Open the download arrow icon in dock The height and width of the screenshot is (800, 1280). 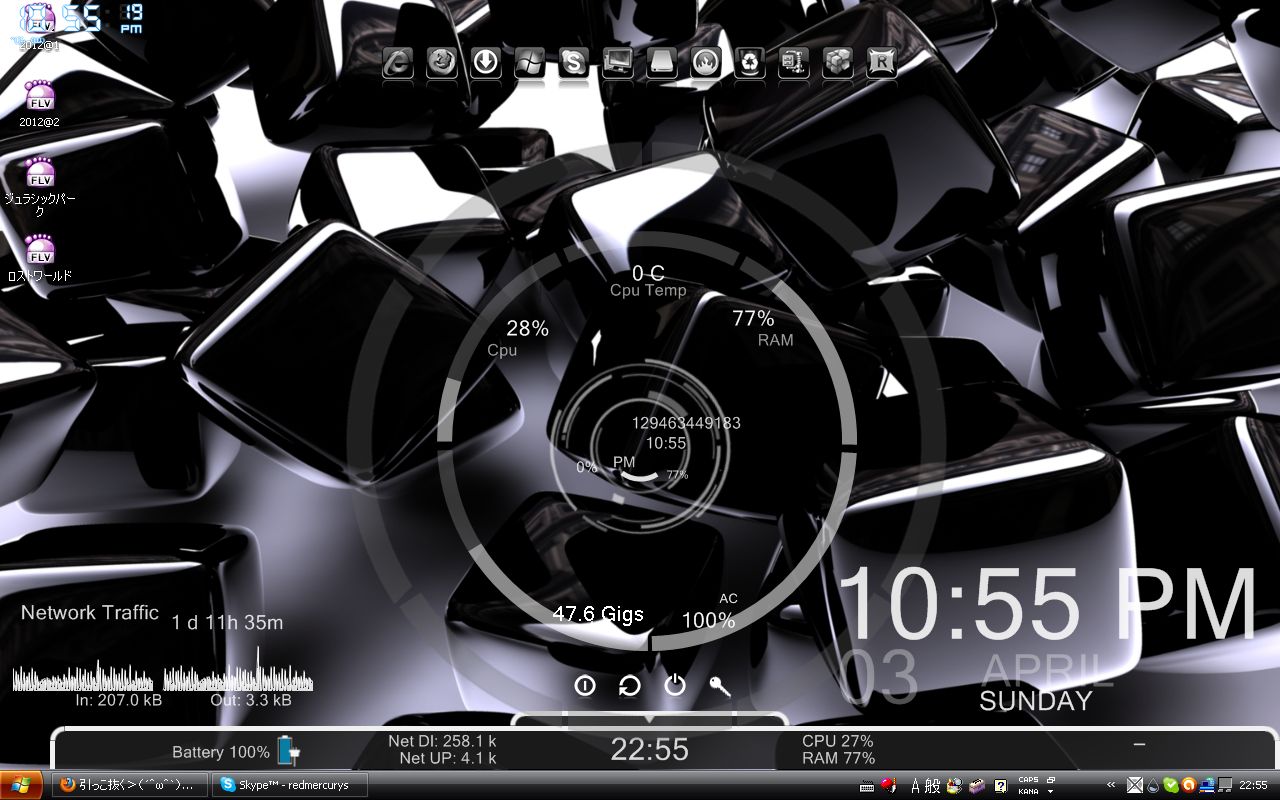pyautogui.click(x=486, y=63)
